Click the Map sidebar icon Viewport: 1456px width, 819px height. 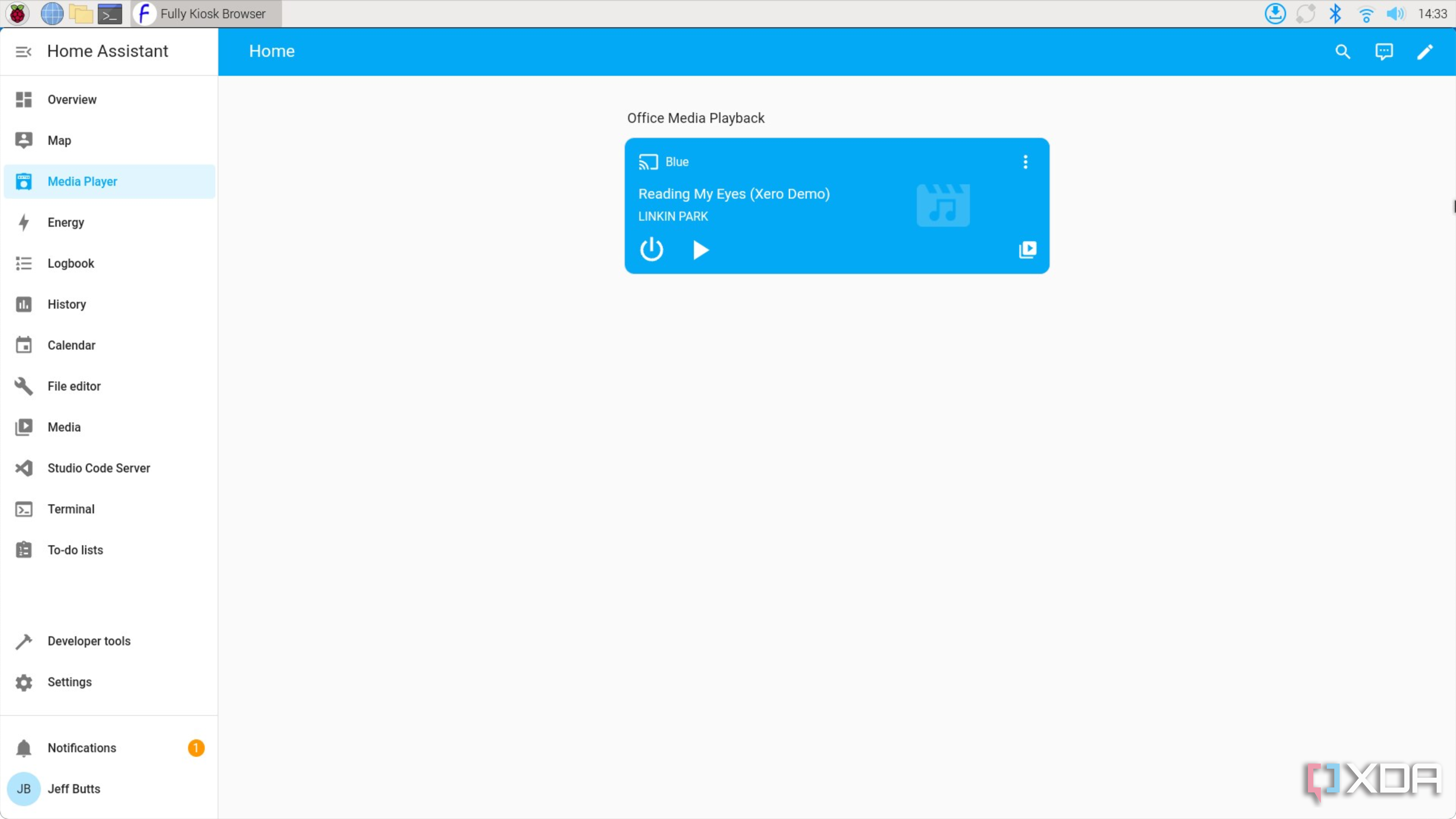pyautogui.click(x=24, y=140)
